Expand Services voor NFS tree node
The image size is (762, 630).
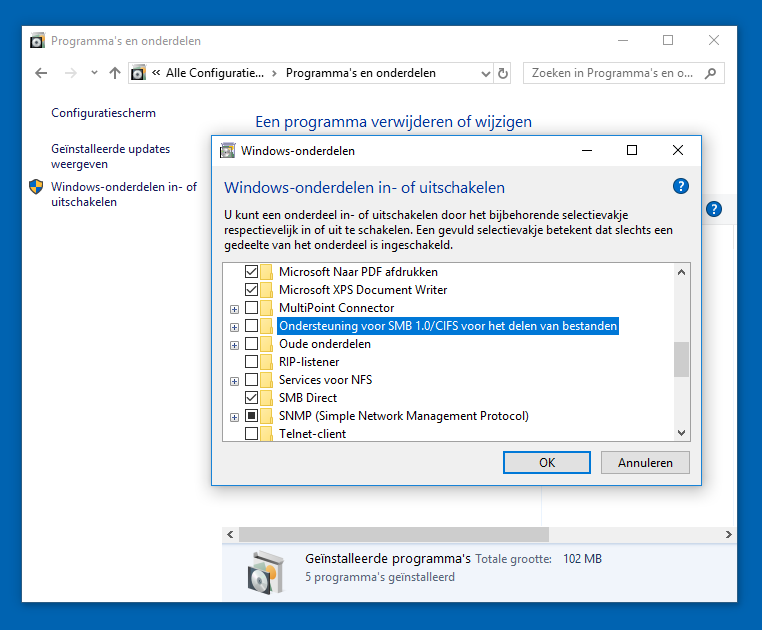coord(234,382)
